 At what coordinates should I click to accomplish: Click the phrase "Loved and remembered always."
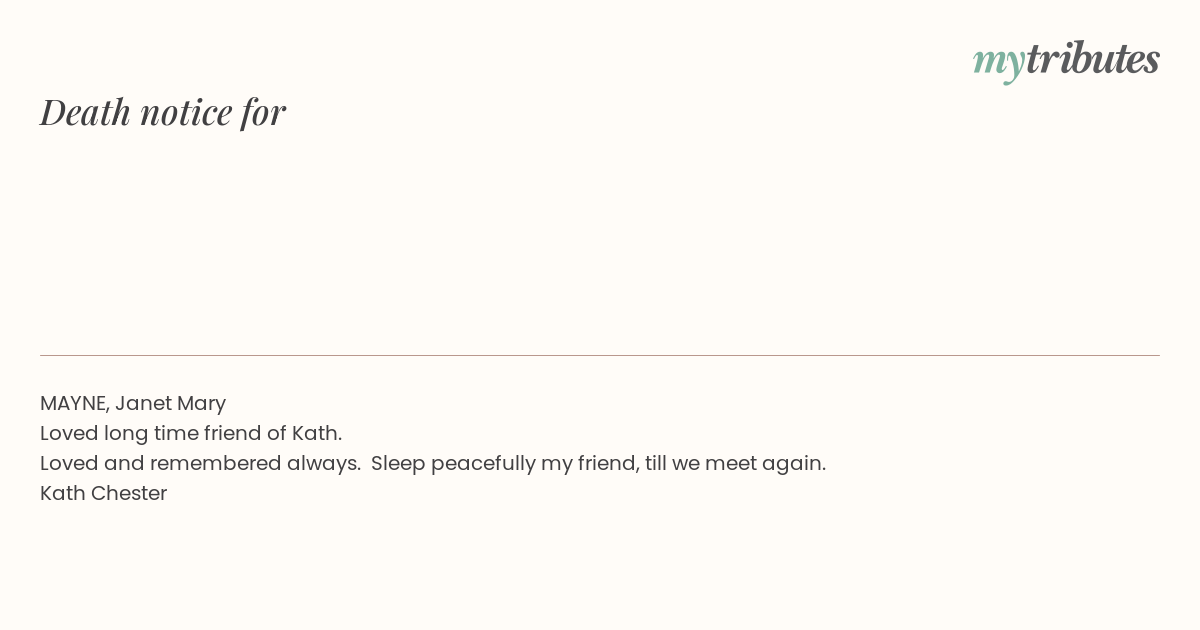click(200, 463)
